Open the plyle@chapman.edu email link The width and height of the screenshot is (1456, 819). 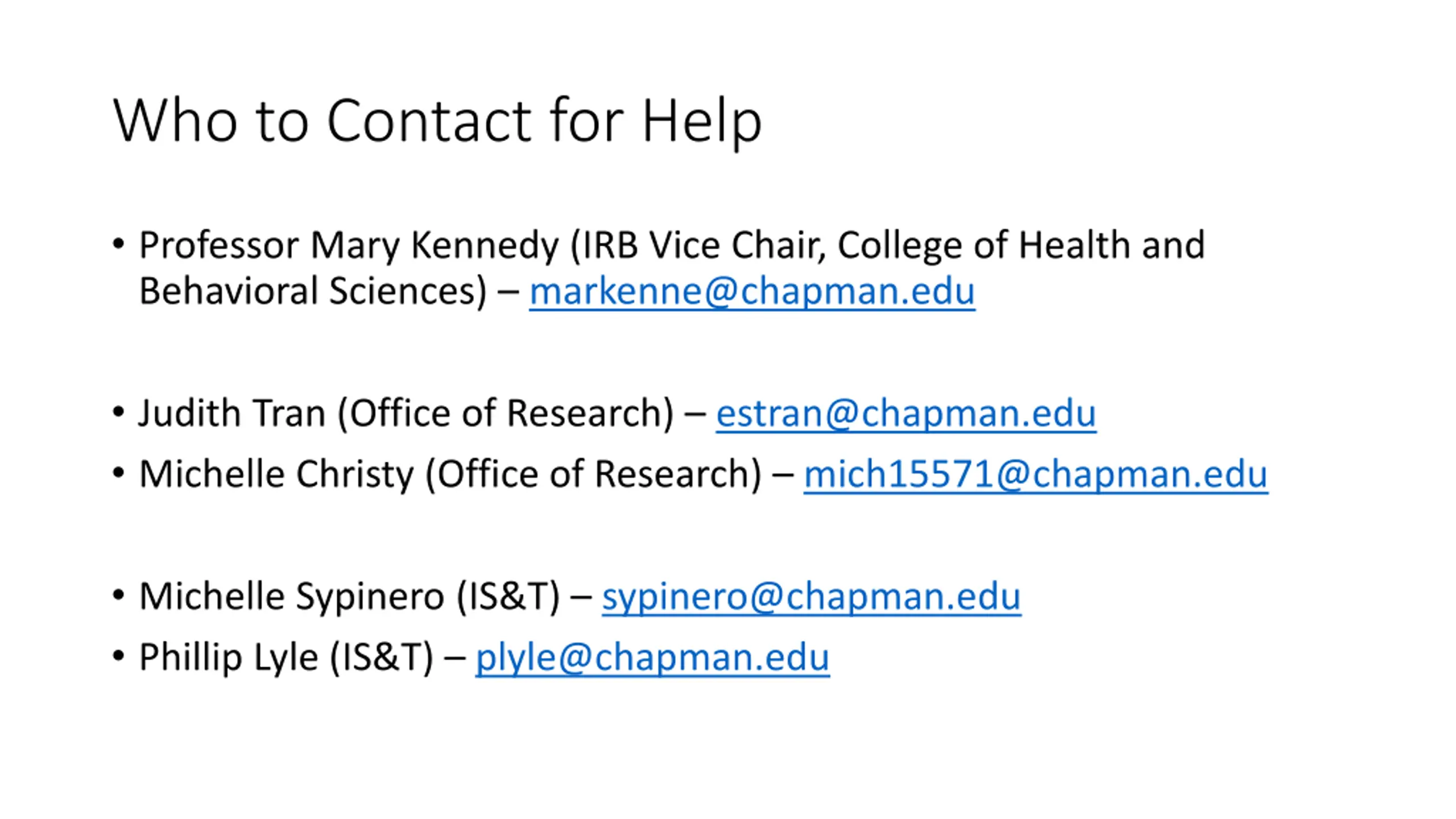click(652, 657)
